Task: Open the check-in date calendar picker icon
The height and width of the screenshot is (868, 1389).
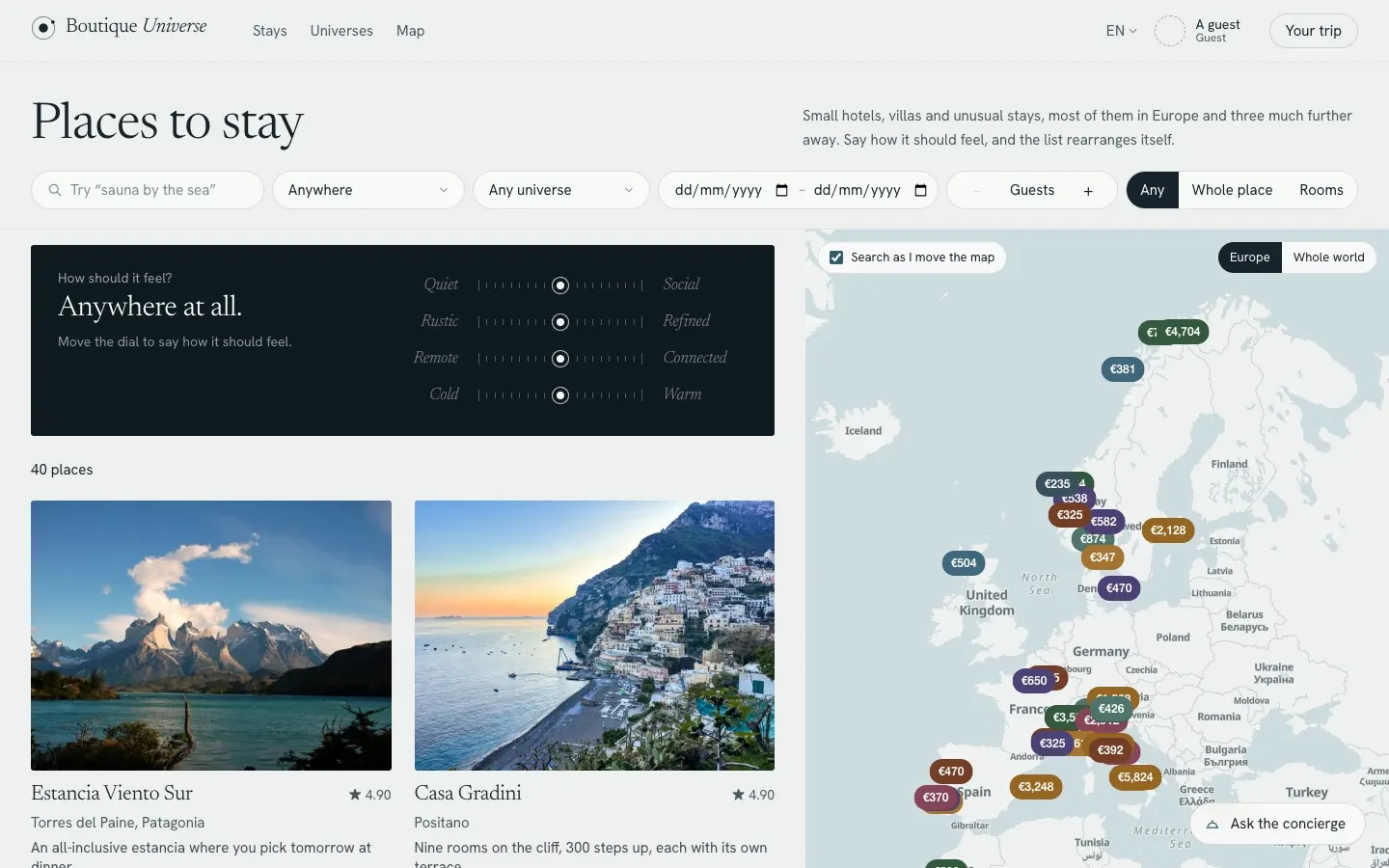Action: tap(781, 190)
